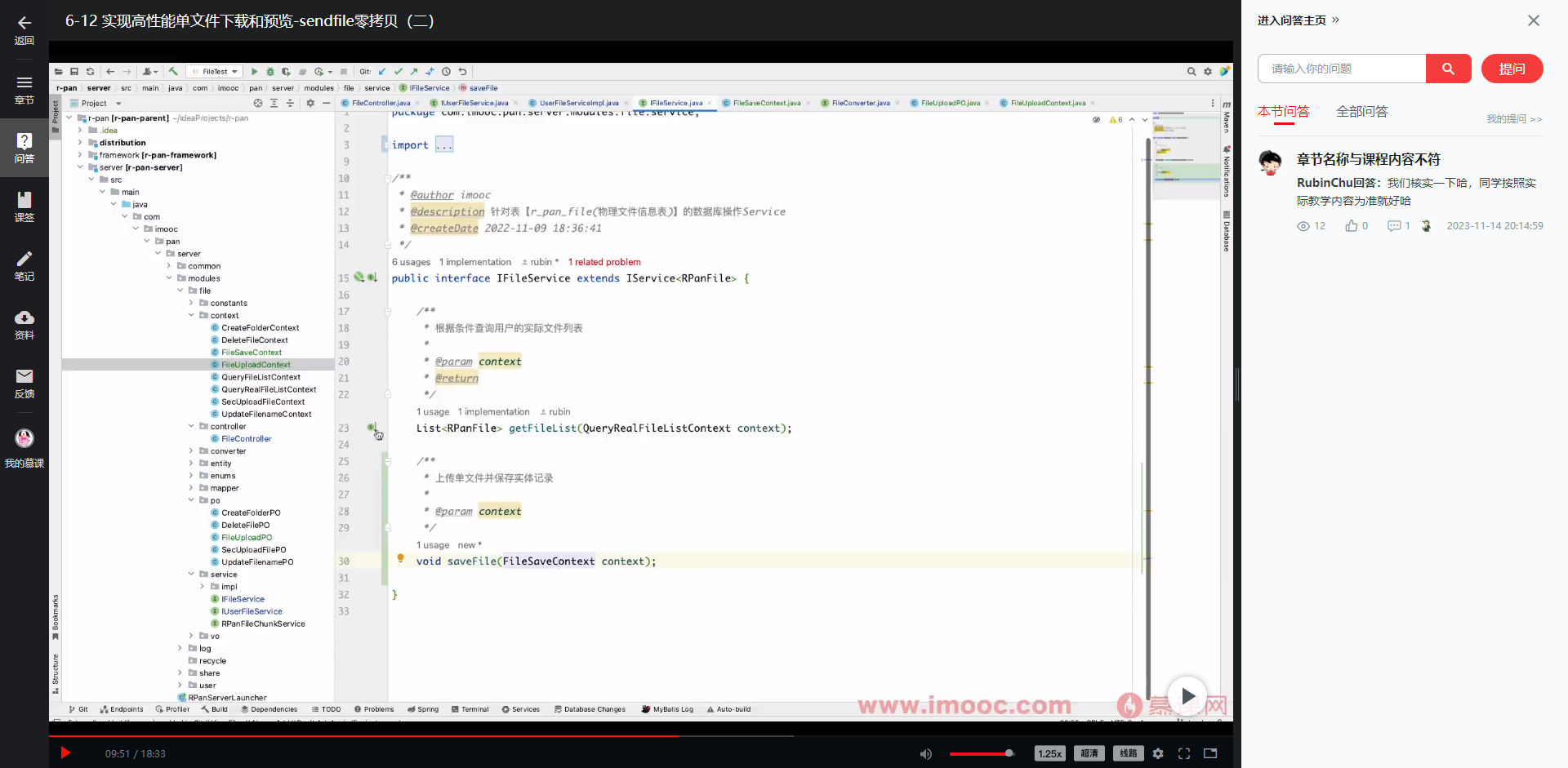Image resolution: width=1568 pixels, height=768 pixels.
Task: Open my imooc avatar icon
Action: point(24,439)
